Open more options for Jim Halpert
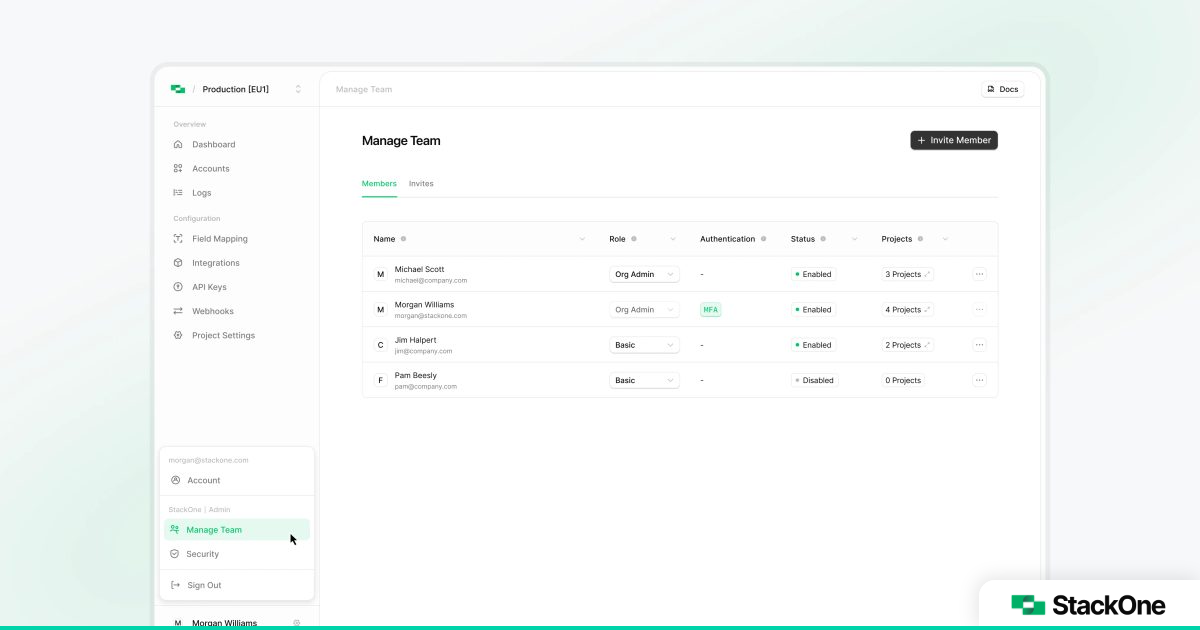This screenshot has width=1200, height=630. (x=979, y=345)
